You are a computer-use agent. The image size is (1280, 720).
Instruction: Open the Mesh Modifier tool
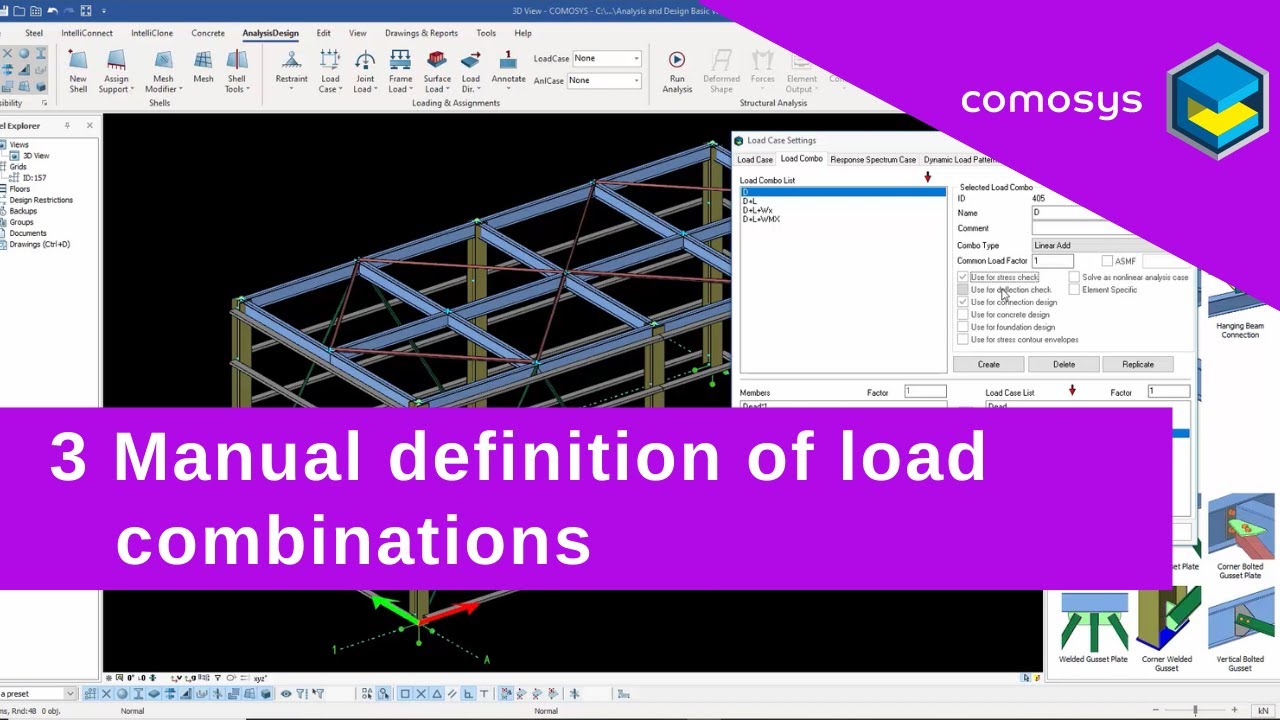pyautogui.click(x=163, y=72)
